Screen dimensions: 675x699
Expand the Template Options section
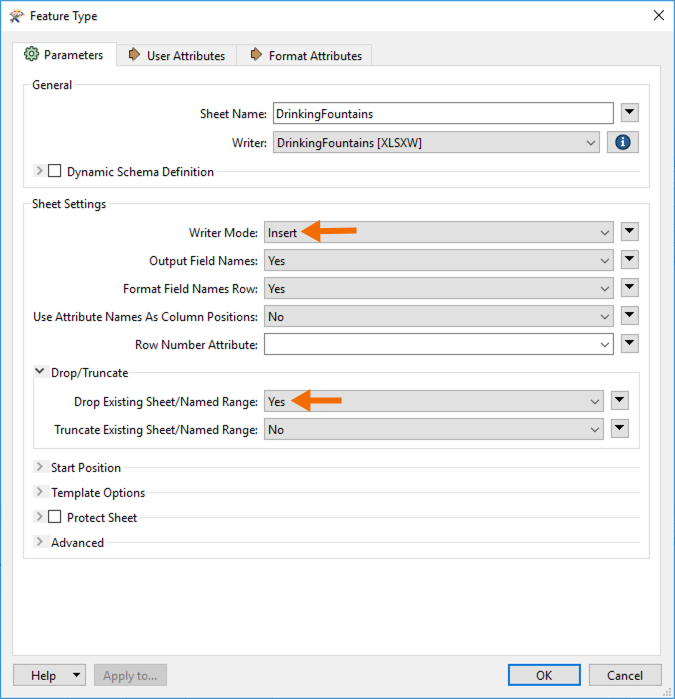pyautogui.click(x=40, y=492)
